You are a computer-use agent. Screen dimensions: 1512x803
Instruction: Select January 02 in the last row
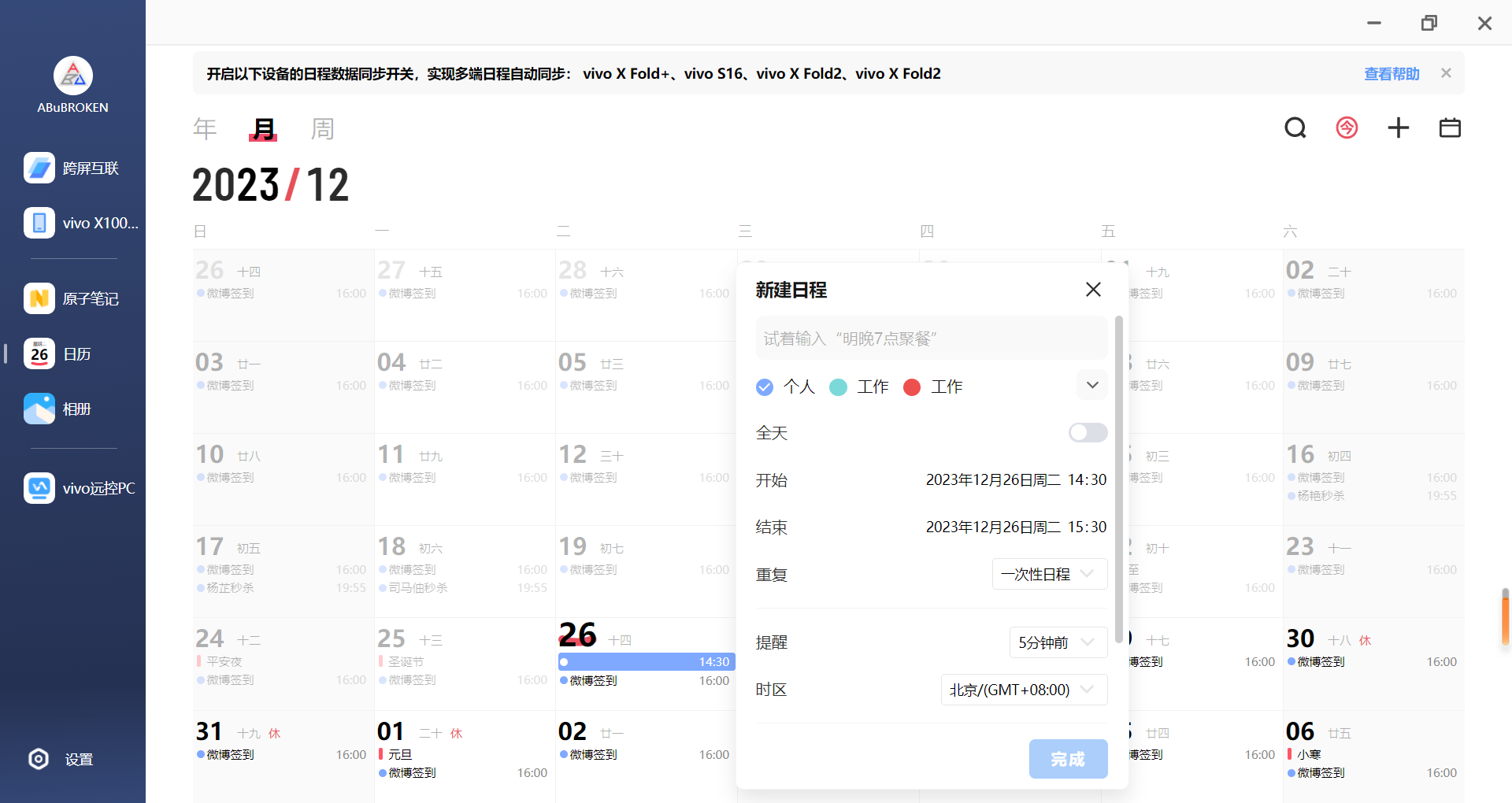pos(573,731)
